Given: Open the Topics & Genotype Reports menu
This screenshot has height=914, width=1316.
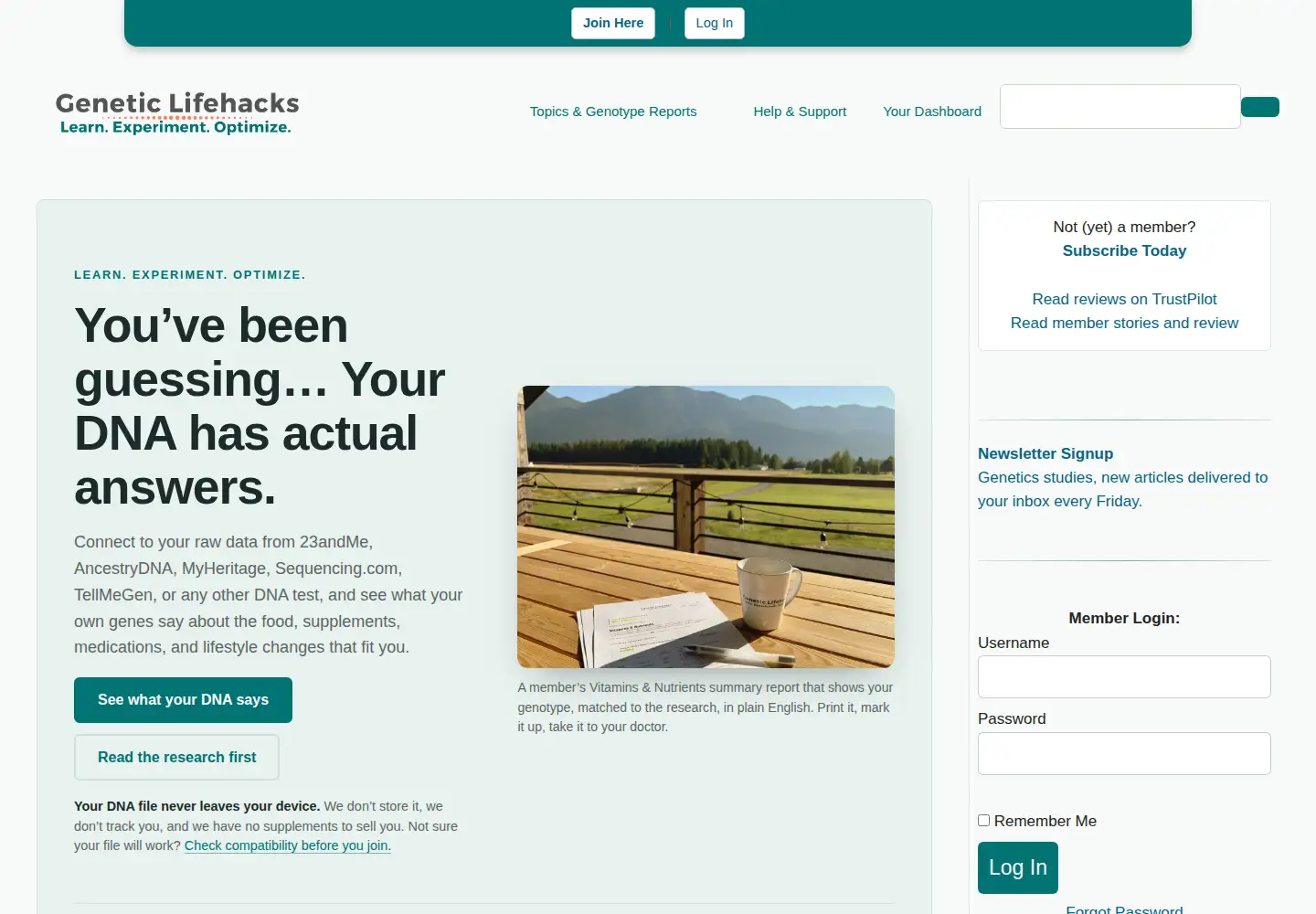Looking at the screenshot, I should (x=613, y=112).
